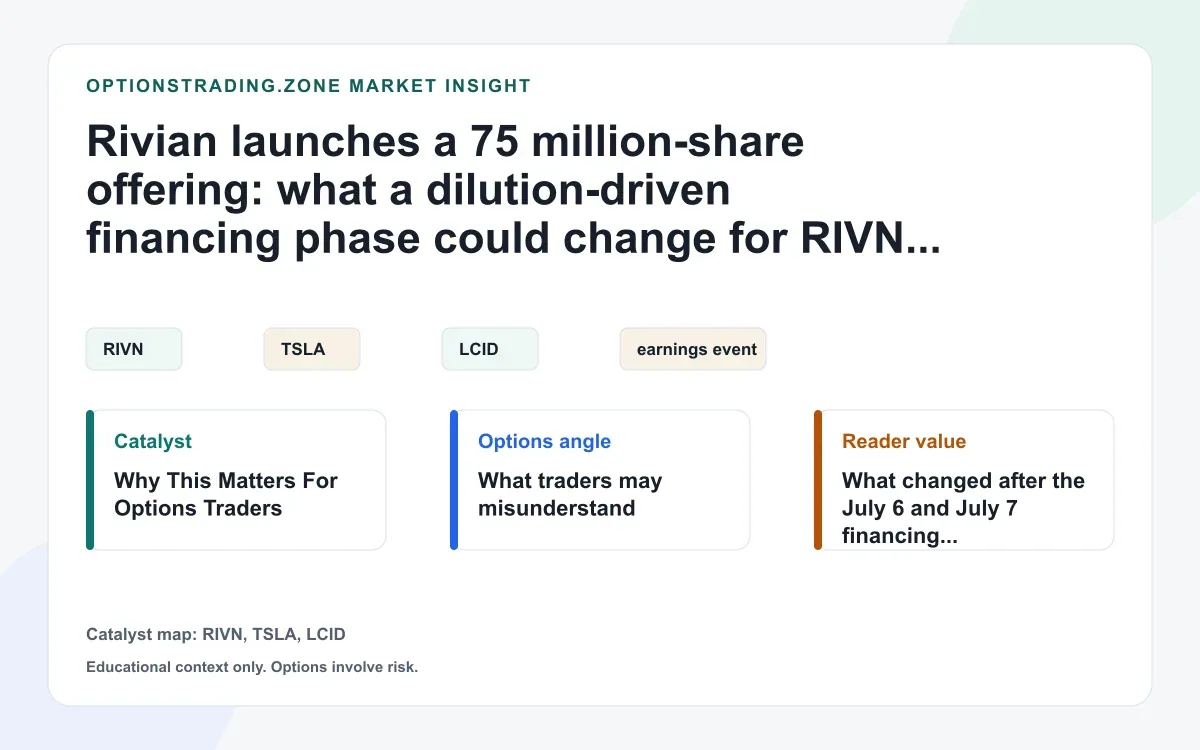Image resolution: width=1200 pixels, height=750 pixels.
Task: Click the 'Educational context only' disclaimer
Action: [252, 667]
